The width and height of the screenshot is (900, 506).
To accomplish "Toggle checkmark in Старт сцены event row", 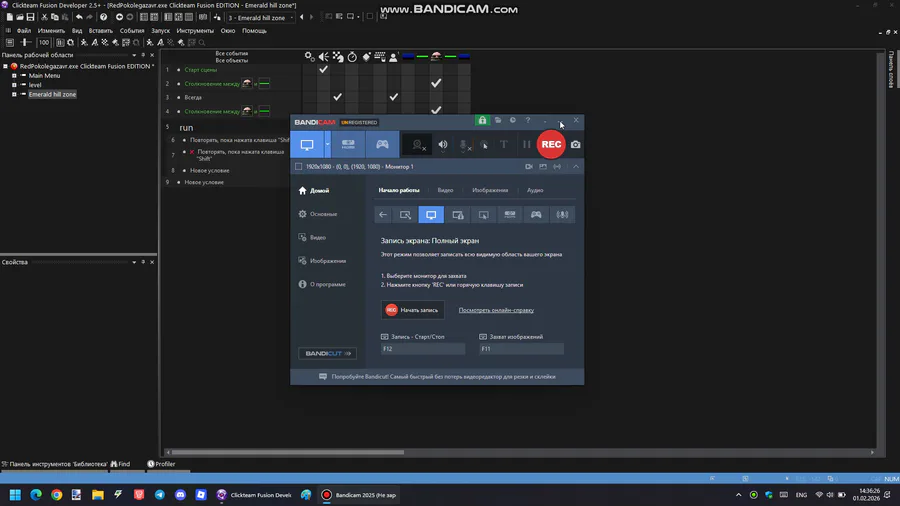I will (323, 69).
